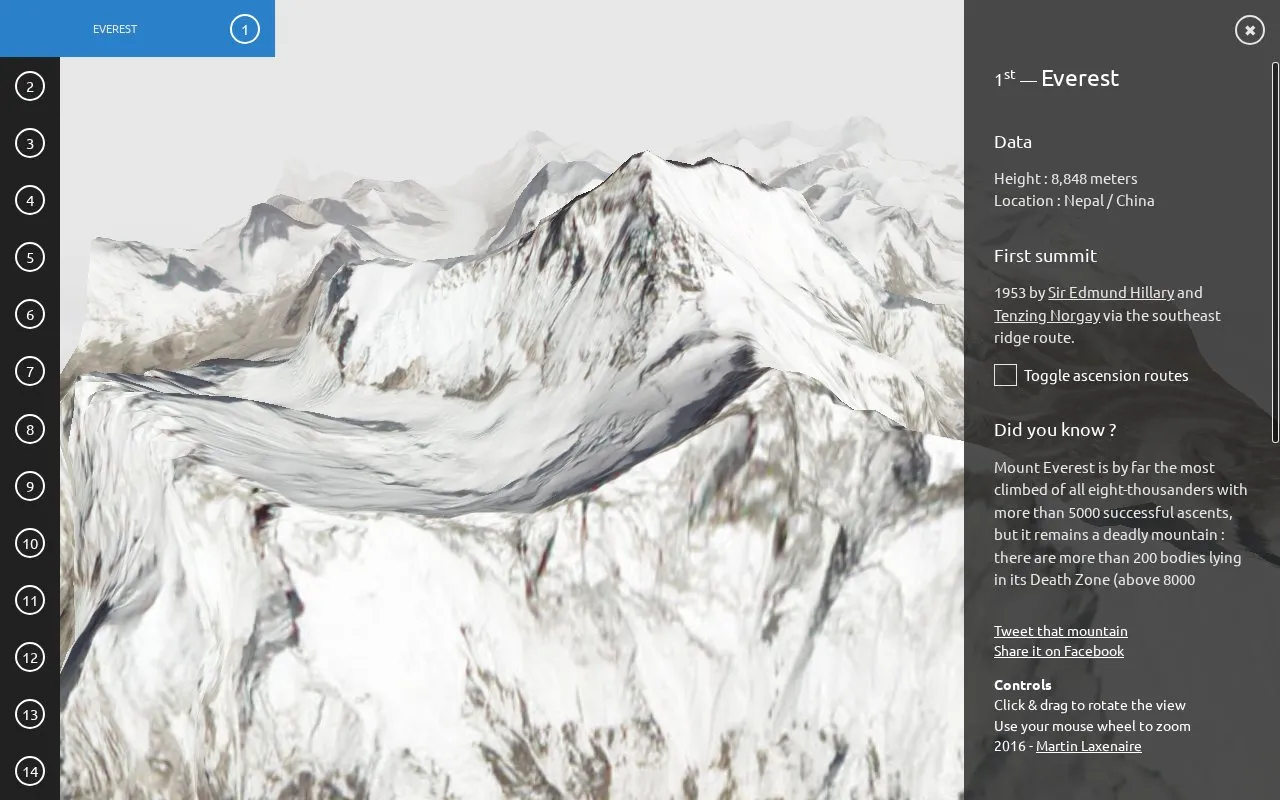
Task: Click the info panel vertical scrollbar
Action: 1275,252
